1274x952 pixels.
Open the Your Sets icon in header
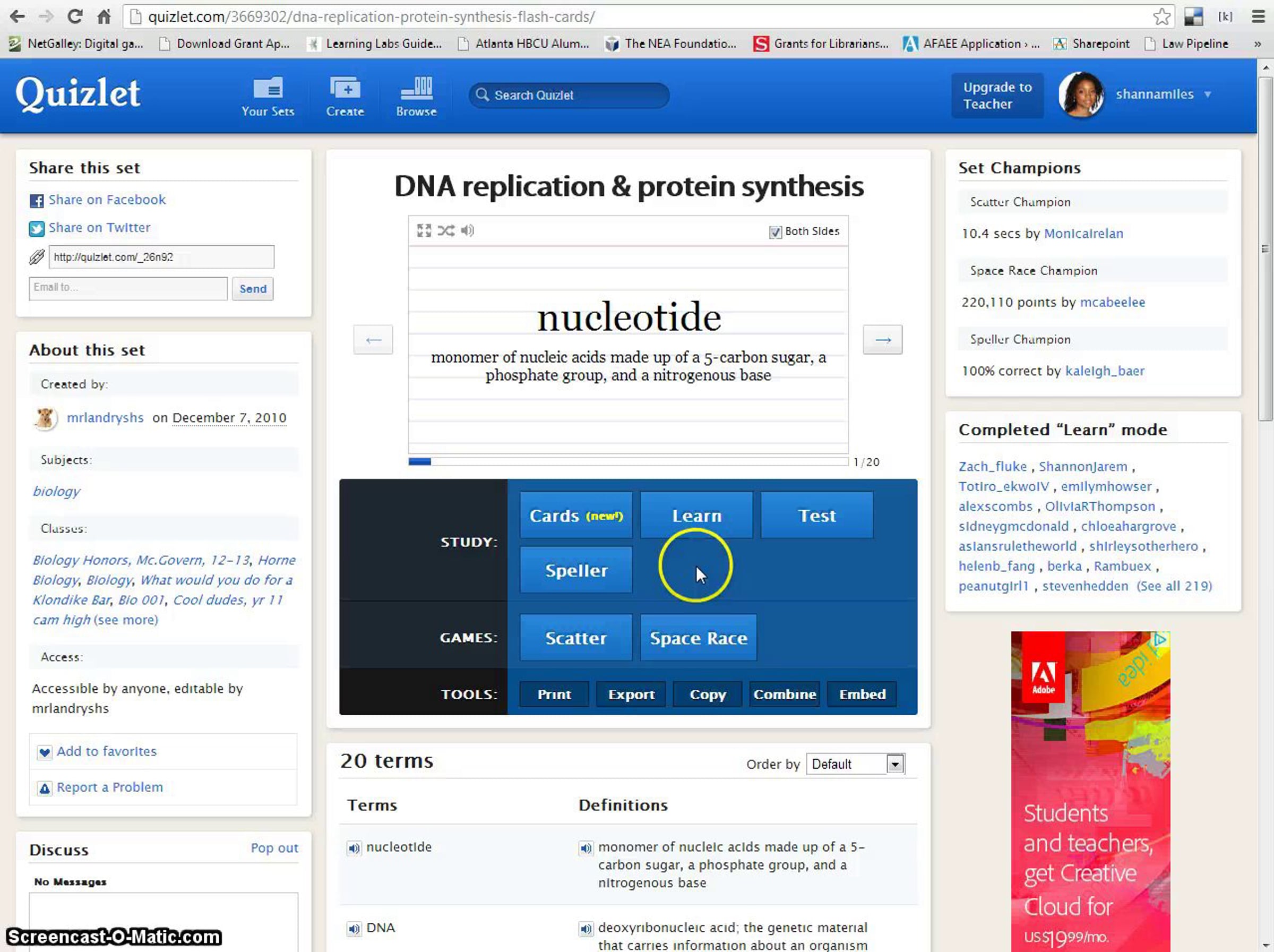pyautogui.click(x=268, y=88)
